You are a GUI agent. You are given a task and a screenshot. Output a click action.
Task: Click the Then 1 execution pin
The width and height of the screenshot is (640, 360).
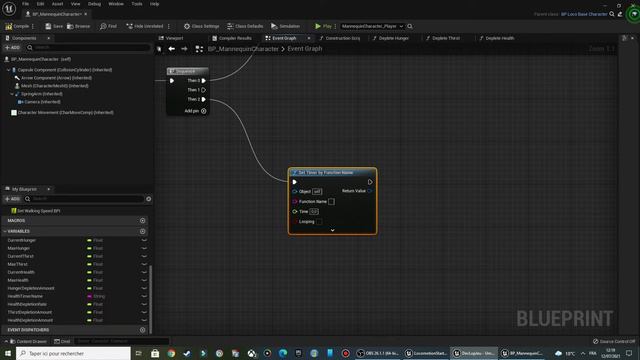203,90
